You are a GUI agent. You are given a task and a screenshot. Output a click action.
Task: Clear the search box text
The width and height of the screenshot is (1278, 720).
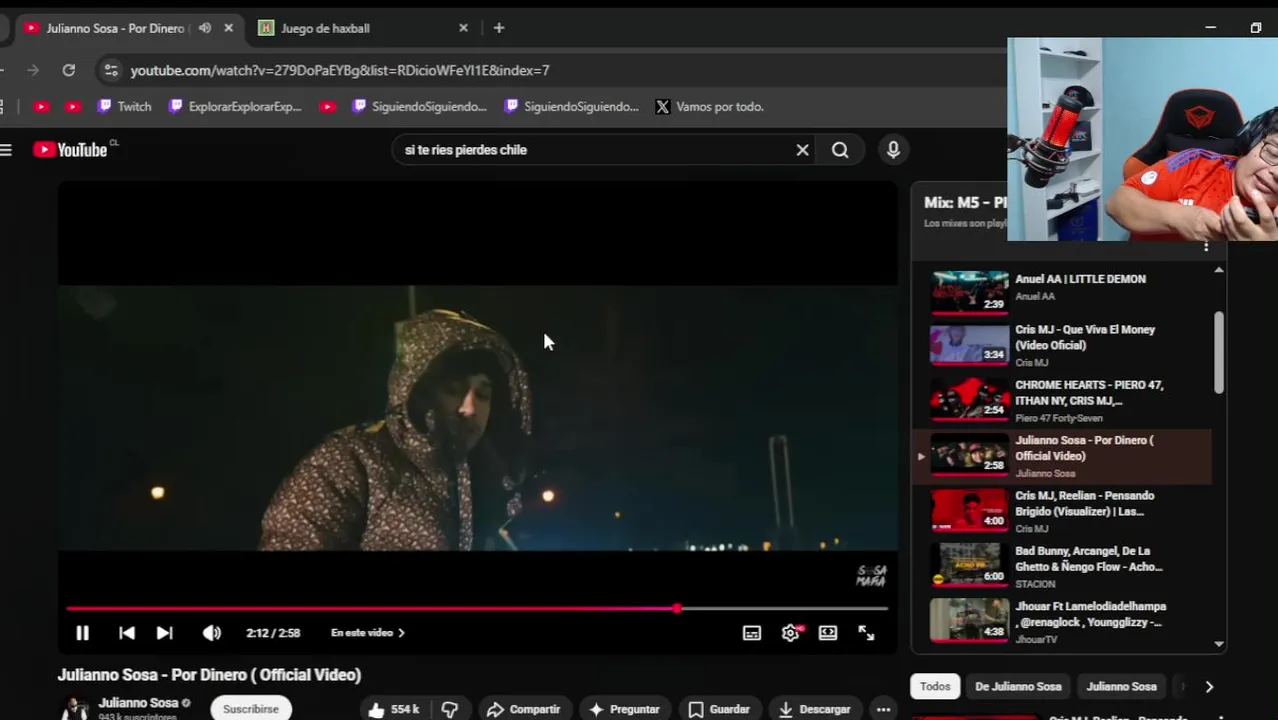[802, 150]
